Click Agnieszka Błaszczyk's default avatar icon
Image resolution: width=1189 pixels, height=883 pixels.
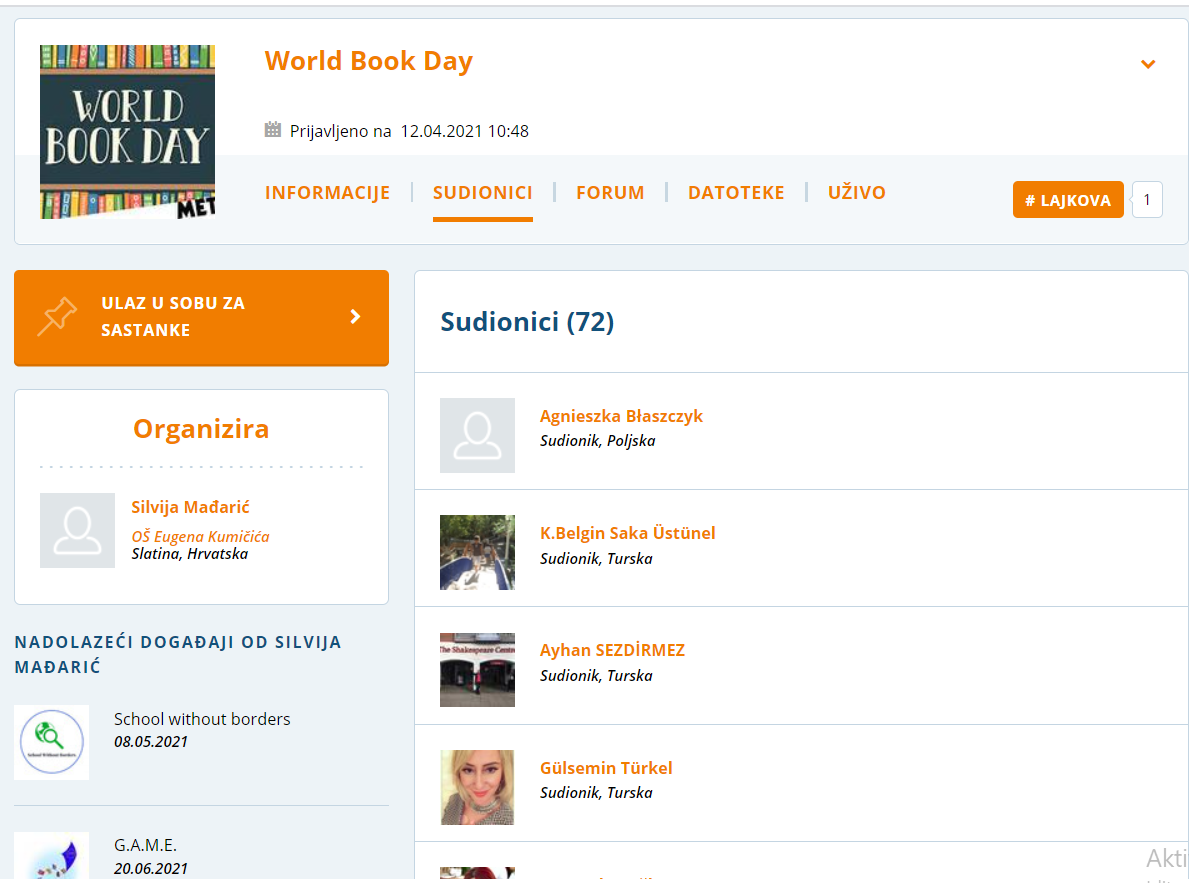tap(477, 435)
